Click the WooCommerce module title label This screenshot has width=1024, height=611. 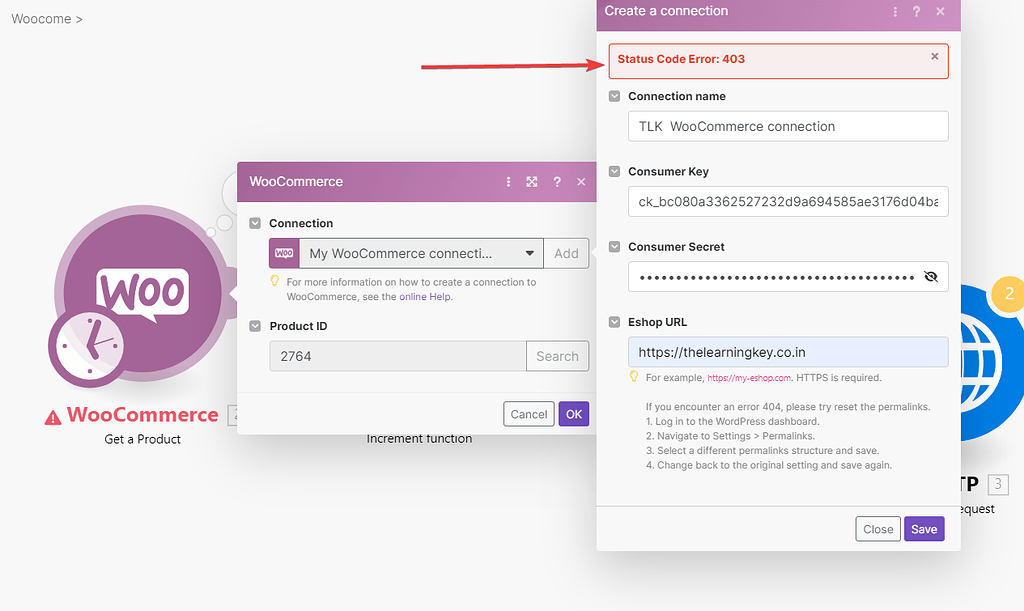click(142, 415)
